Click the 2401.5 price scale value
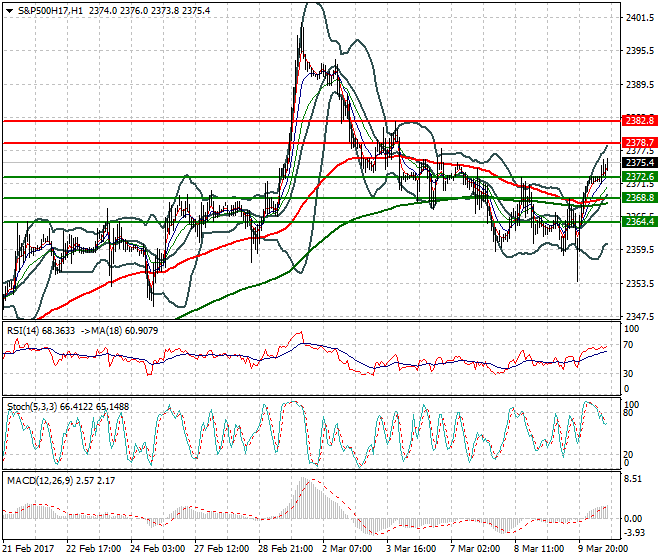Image resolution: width=660 pixels, height=560 pixels. coord(640,18)
